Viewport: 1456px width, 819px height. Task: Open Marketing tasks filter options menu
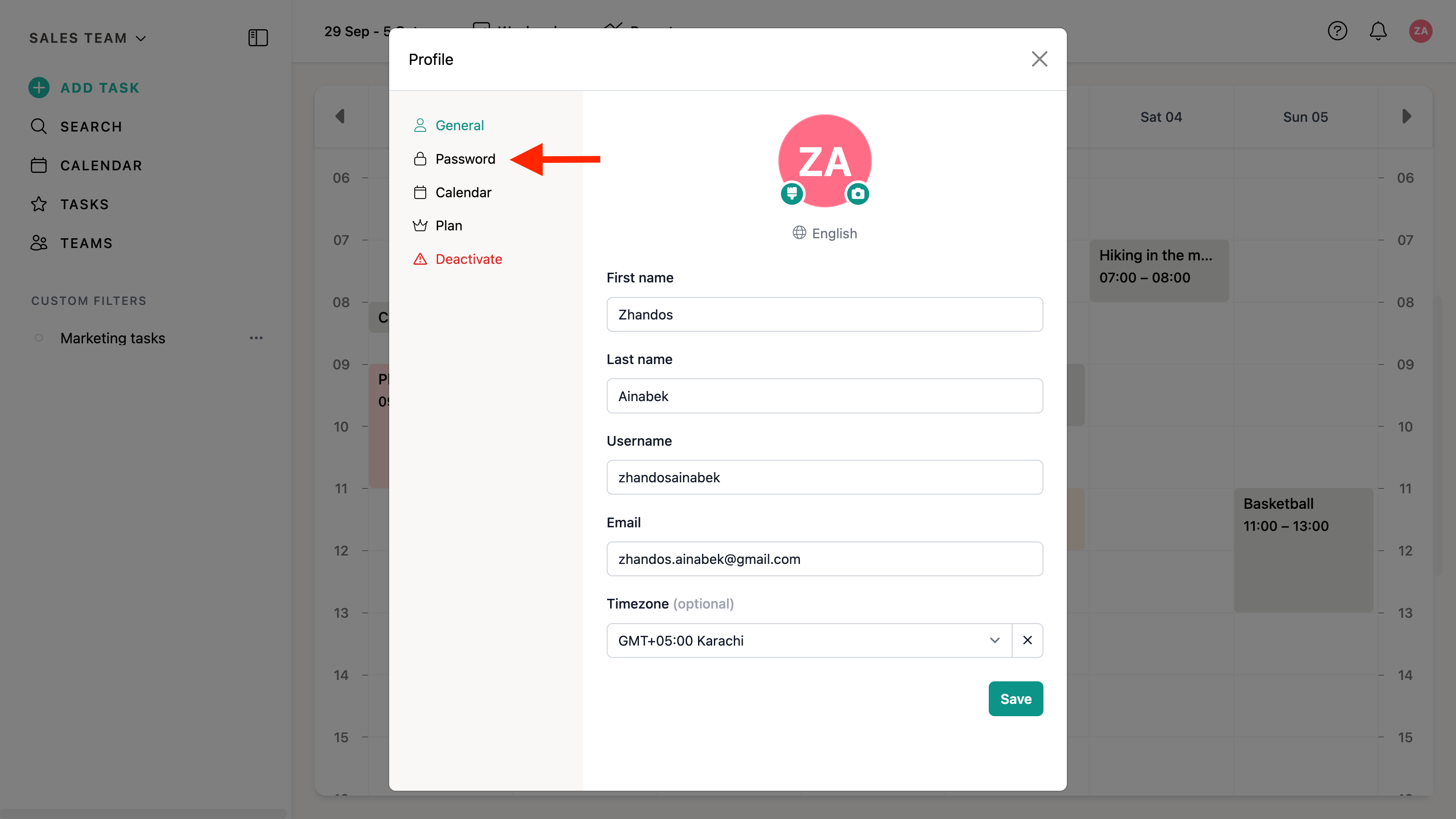pos(256,338)
